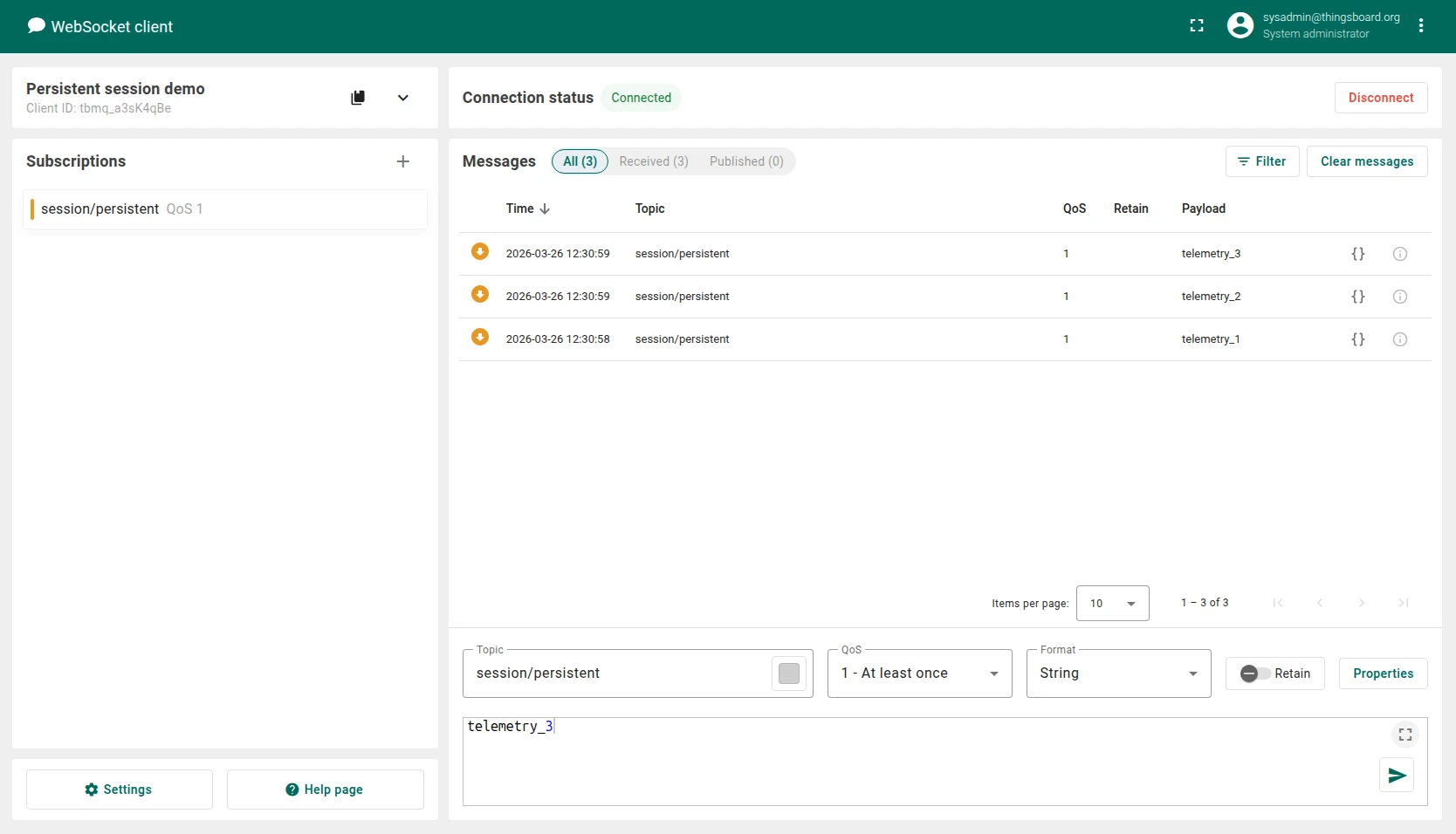Open the QoS 1 - At least once dropdown
1456x834 pixels.
[920, 673]
